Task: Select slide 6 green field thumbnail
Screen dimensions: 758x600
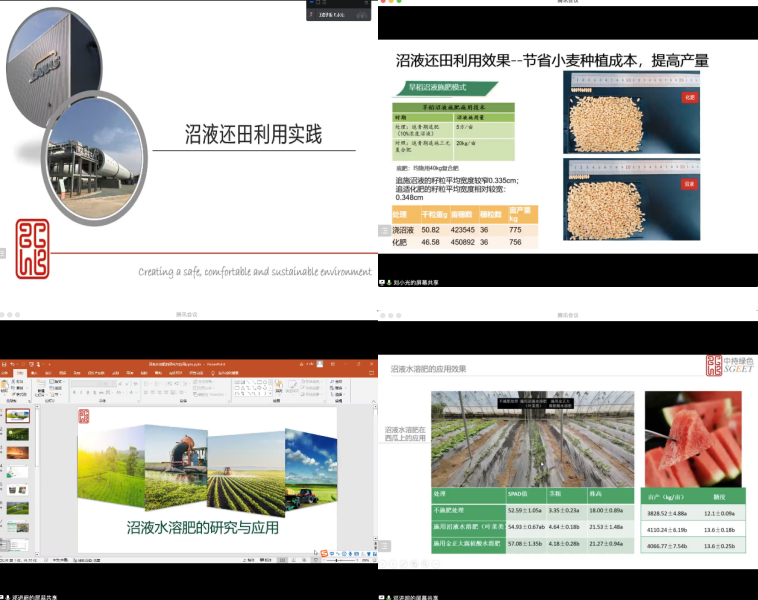Action: click(18, 508)
